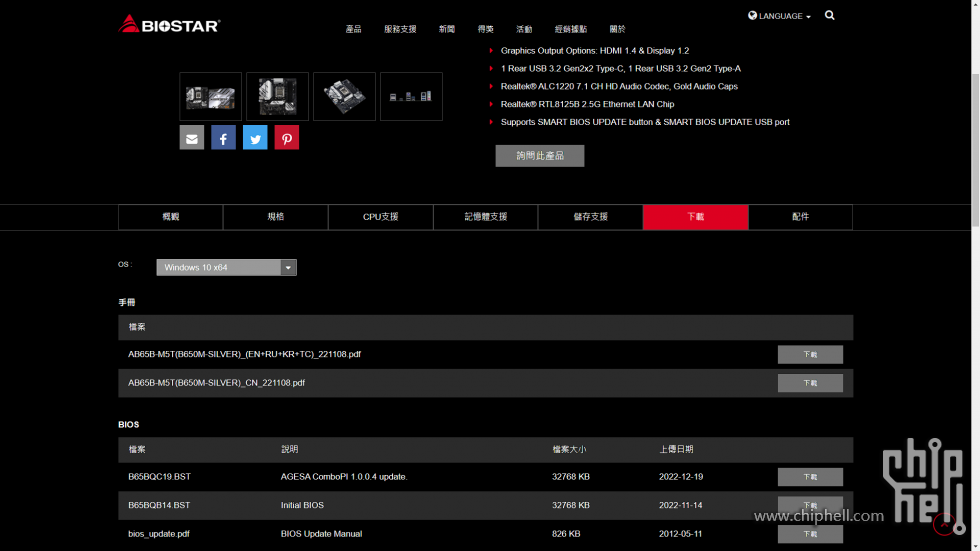Screen dimensions: 980x551
Task: Click Realtek RTL8125B 2.5G Ethernet feature line
Action: 587,104
